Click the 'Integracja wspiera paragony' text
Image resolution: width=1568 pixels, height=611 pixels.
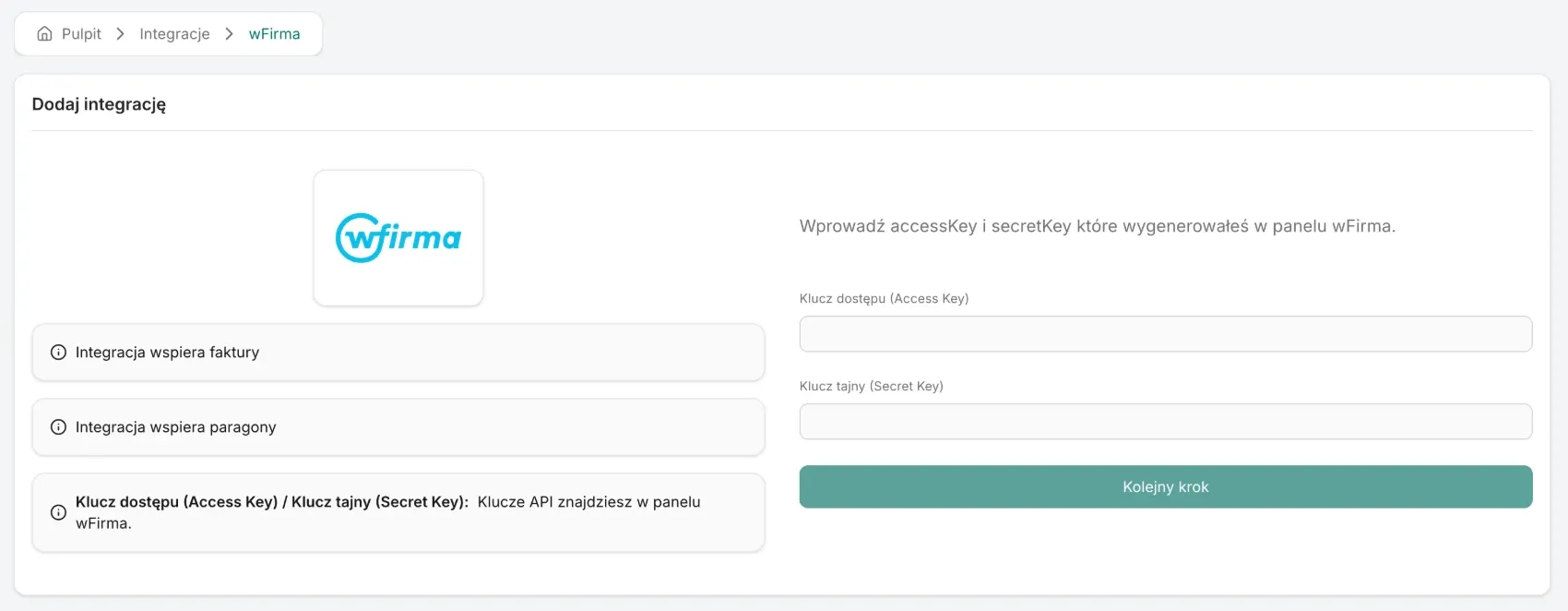(x=175, y=427)
